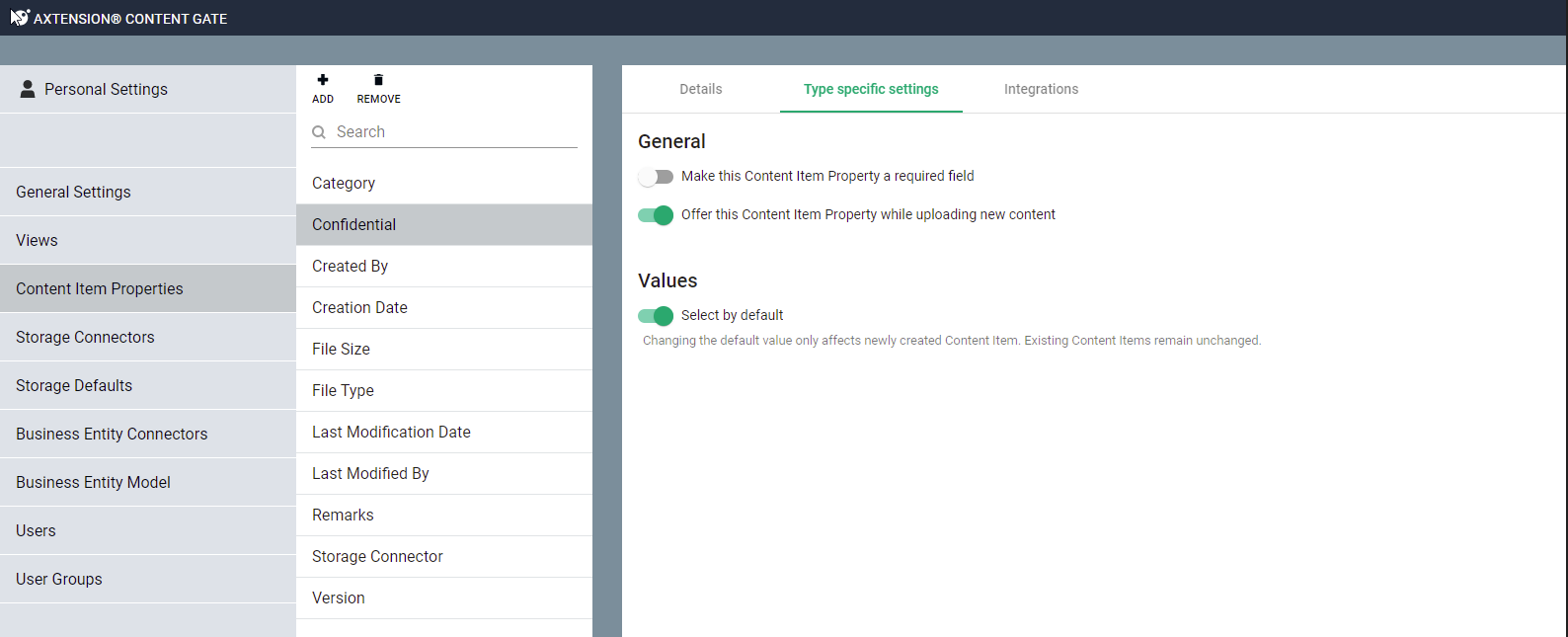The height and width of the screenshot is (637, 1568).
Task: Click the Remove trash icon
Action: 378,80
